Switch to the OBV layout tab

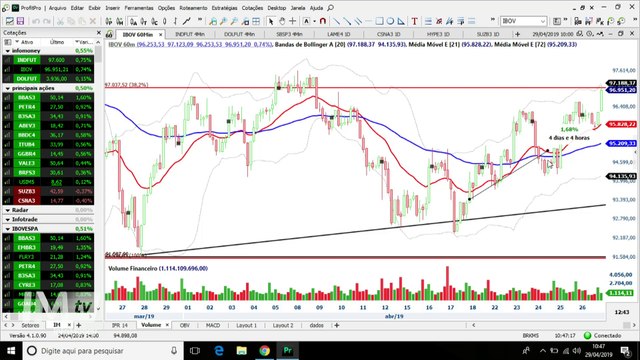point(184,325)
